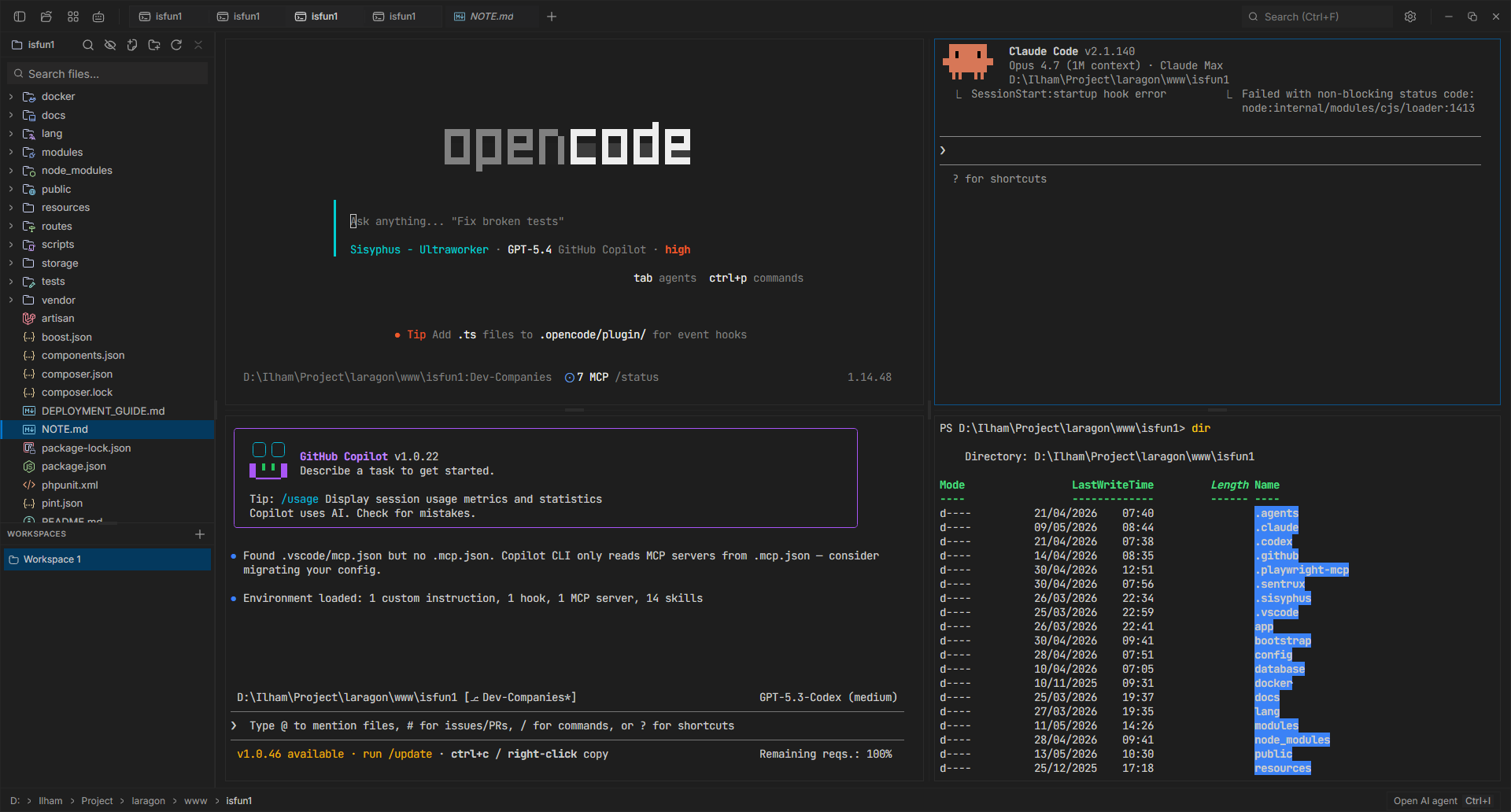1511x812 pixels.
Task: Click the AI agent robot icon
Action: pos(98,17)
